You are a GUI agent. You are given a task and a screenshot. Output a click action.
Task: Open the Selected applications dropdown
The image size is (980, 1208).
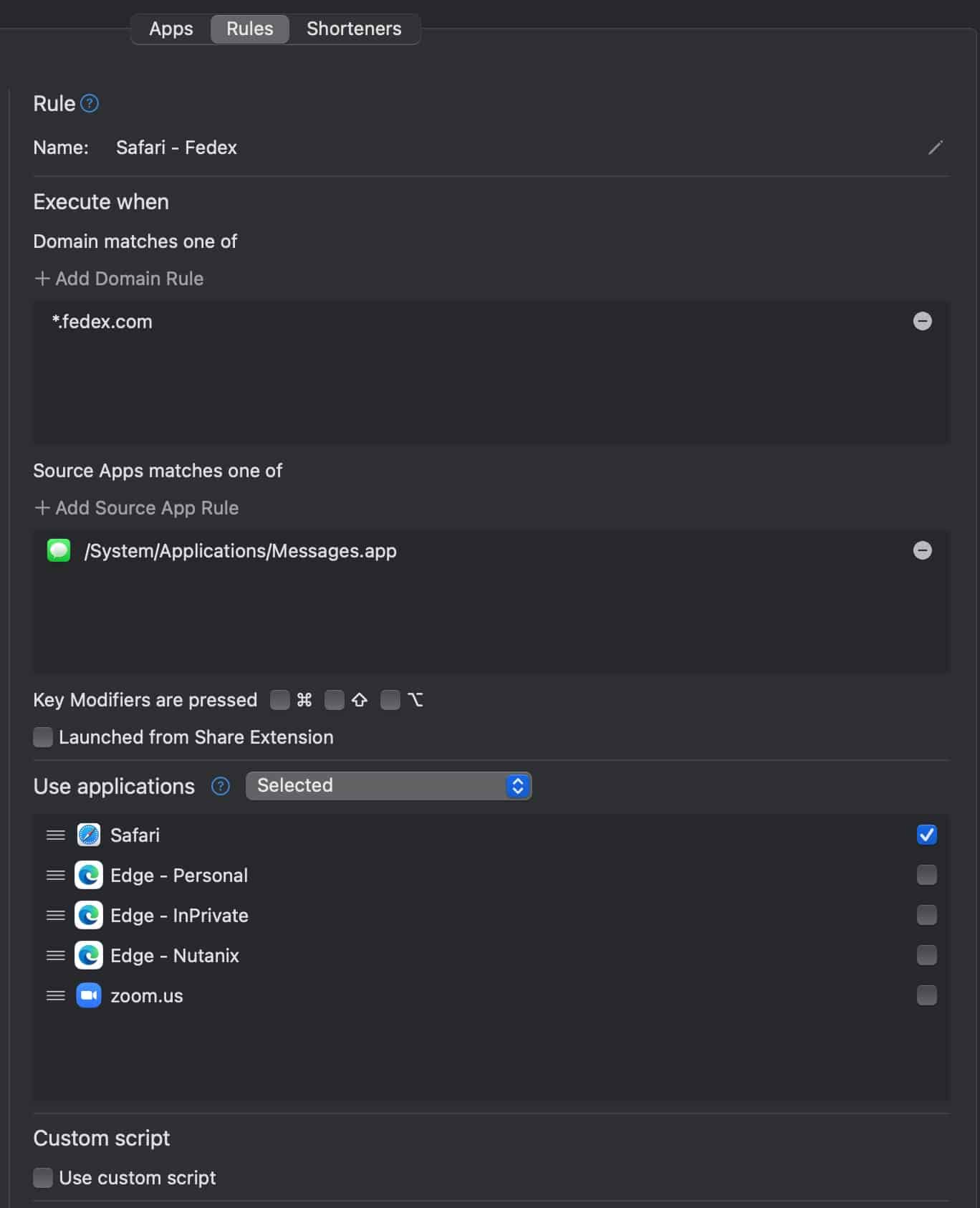pyautogui.click(x=388, y=786)
